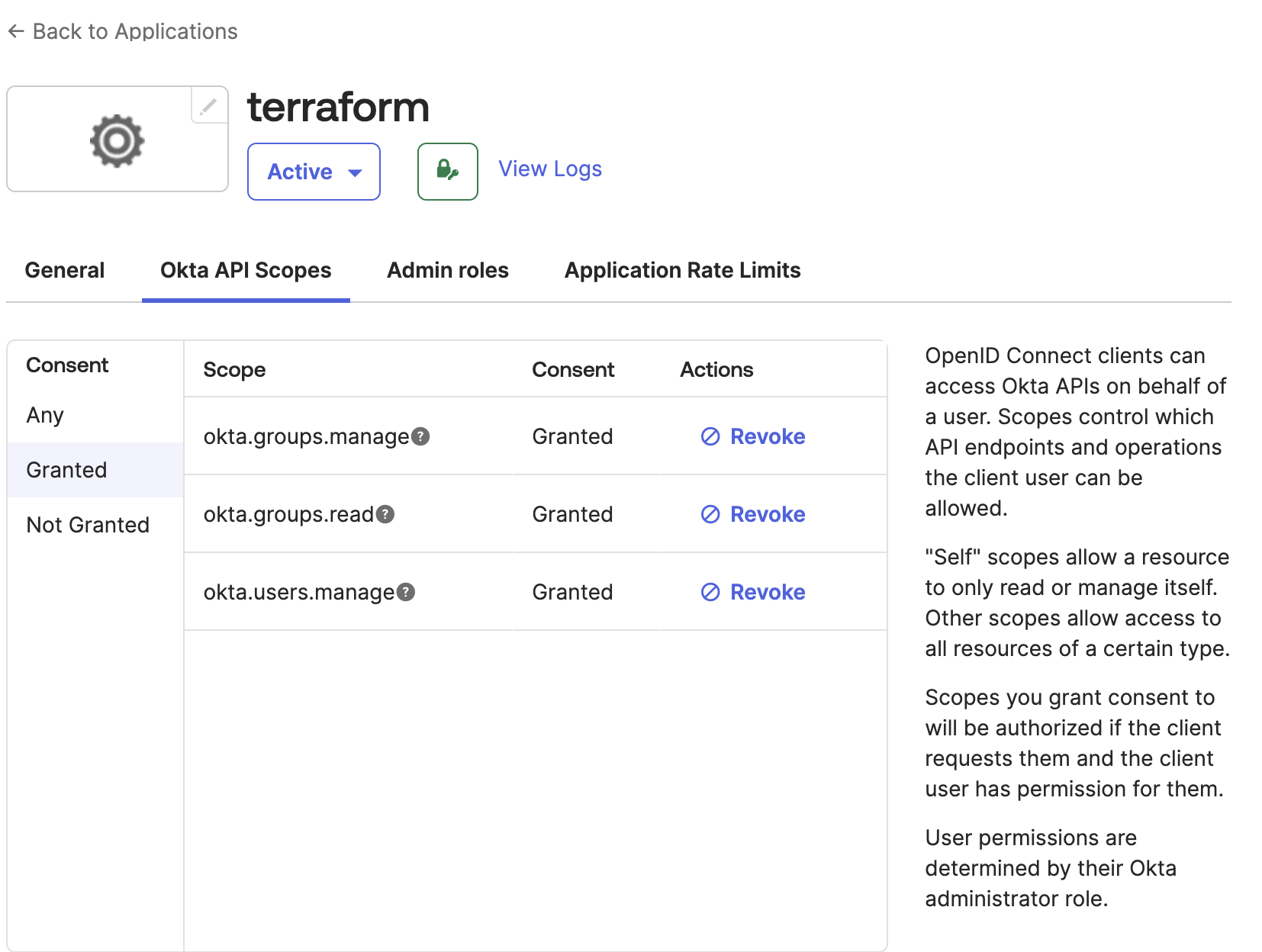Click the terraform application title

pyautogui.click(x=338, y=107)
